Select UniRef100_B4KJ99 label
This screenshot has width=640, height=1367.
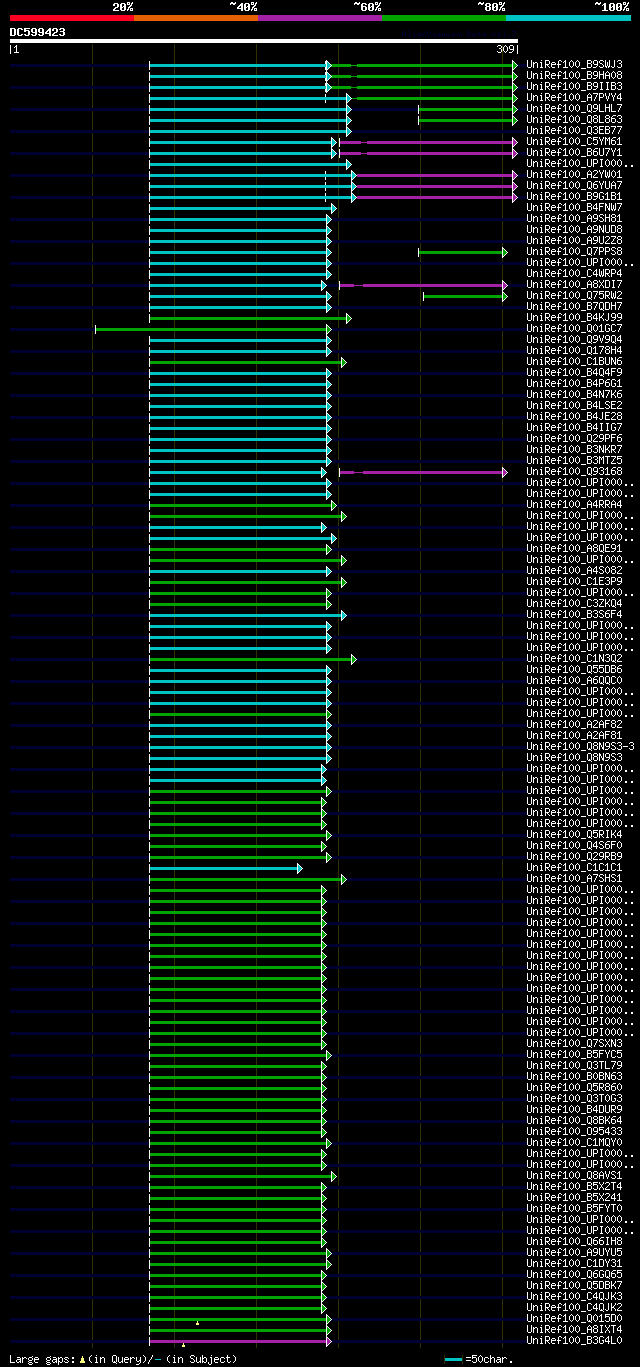pyautogui.click(x=574, y=317)
